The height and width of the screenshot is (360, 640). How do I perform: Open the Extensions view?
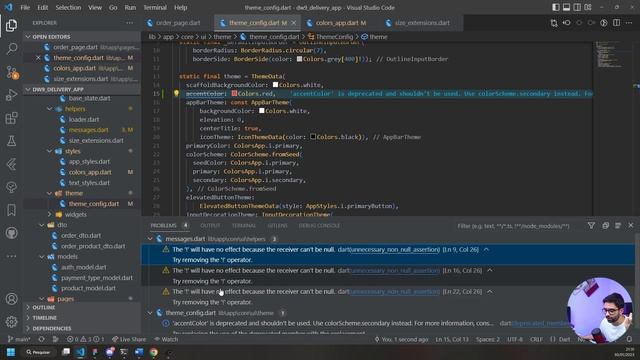point(11,118)
